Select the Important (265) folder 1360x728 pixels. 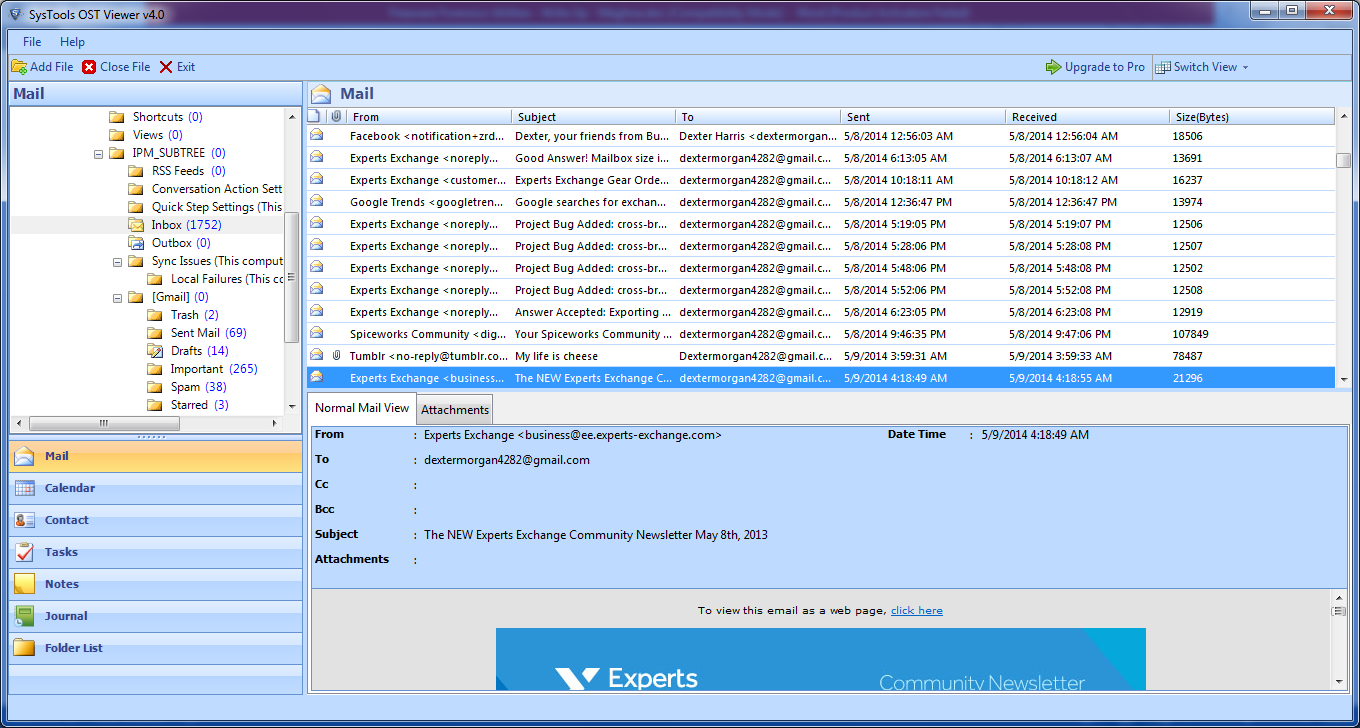tap(214, 369)
